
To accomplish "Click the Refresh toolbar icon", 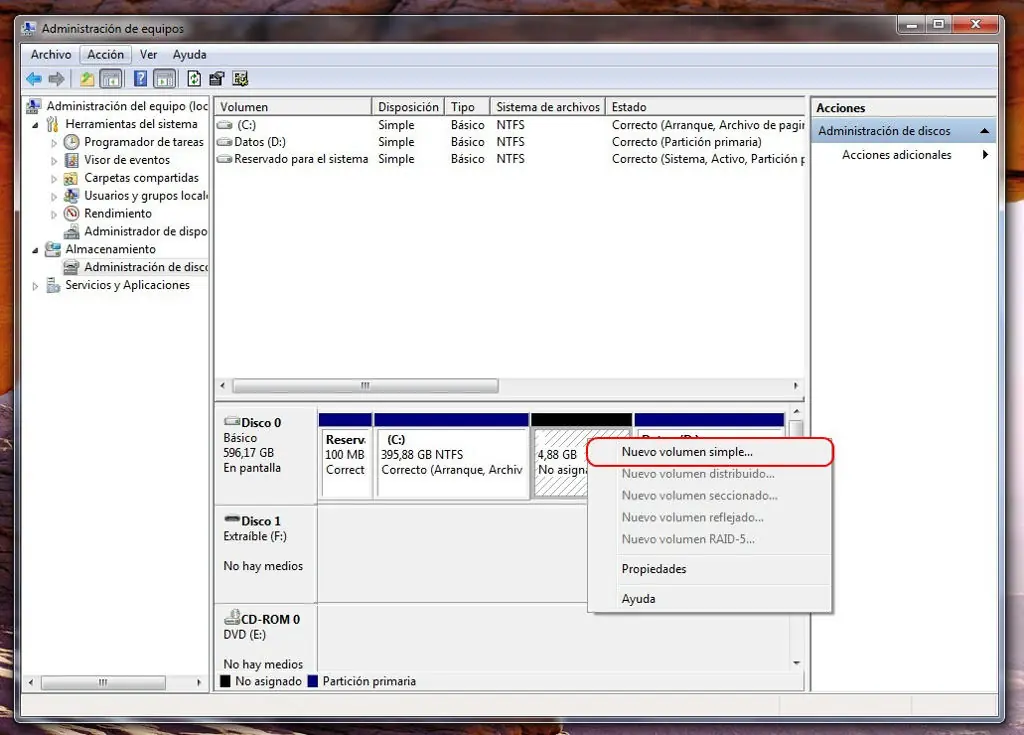I will tap(194, 79).
